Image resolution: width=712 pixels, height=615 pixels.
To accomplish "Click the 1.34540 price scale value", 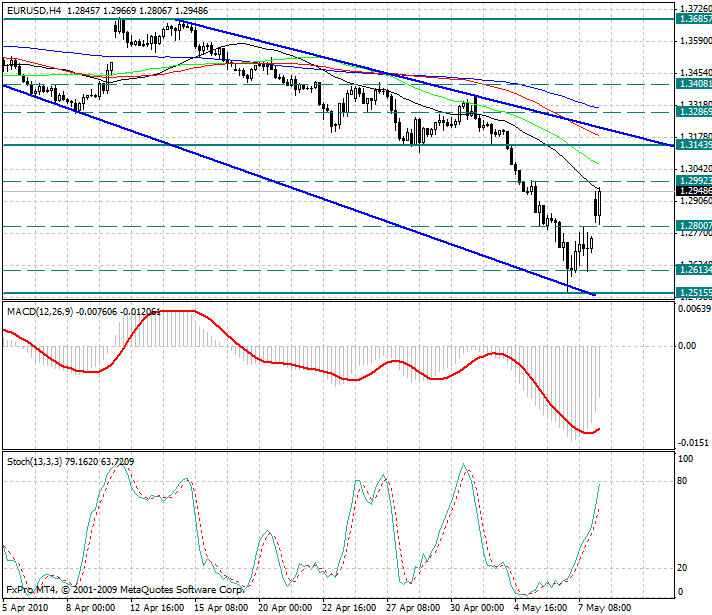I will (696, 73).
